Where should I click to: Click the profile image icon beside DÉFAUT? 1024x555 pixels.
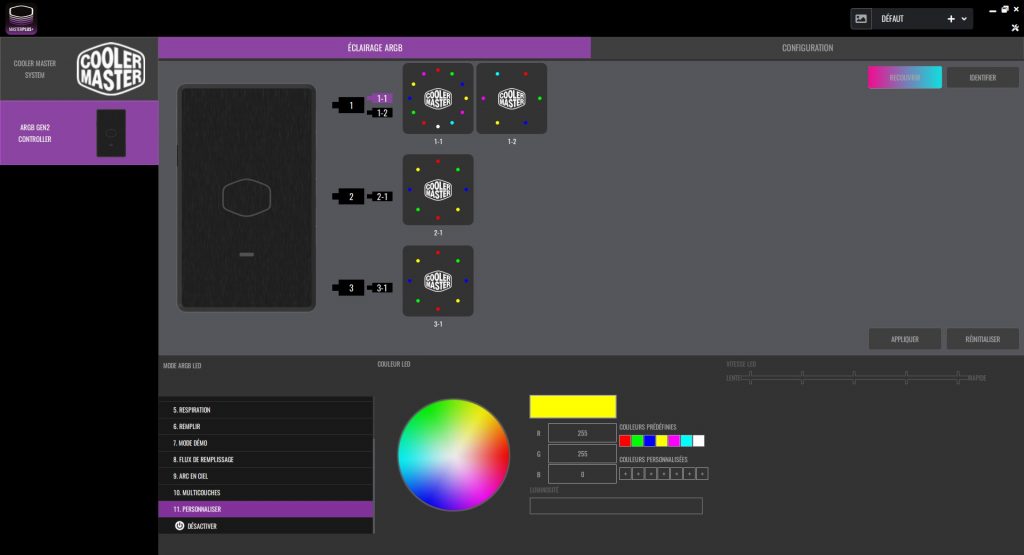coord(861,19)
